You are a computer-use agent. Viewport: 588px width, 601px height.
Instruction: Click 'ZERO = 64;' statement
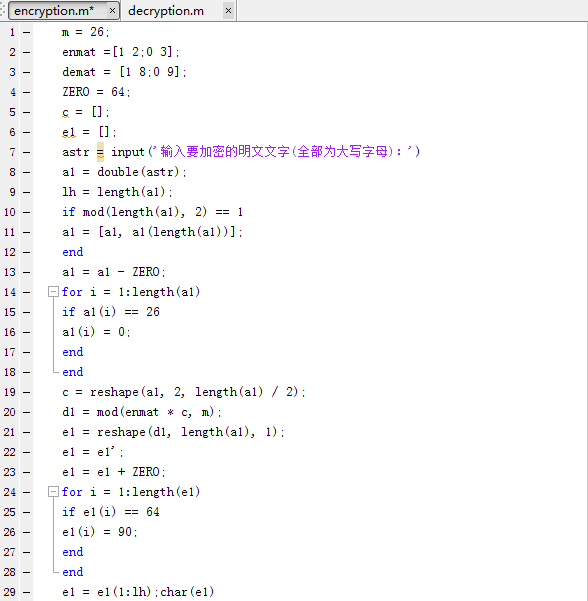(96, 92)
